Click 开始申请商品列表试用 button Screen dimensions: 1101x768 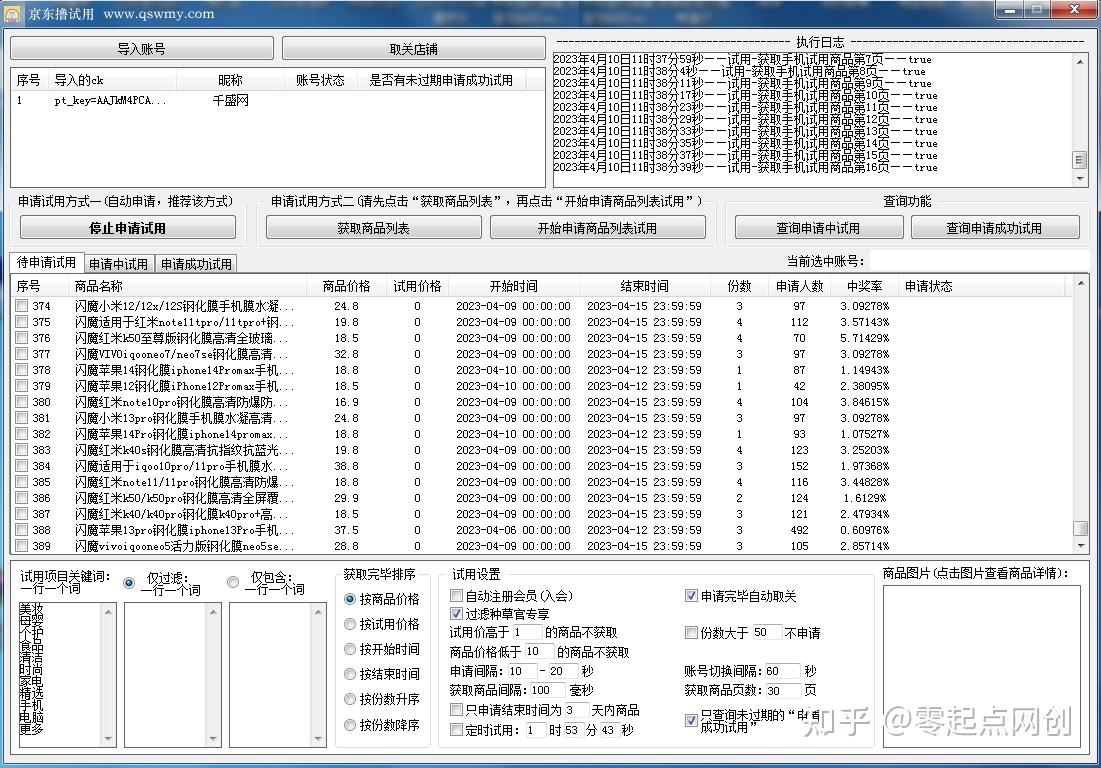pos(598,228)
